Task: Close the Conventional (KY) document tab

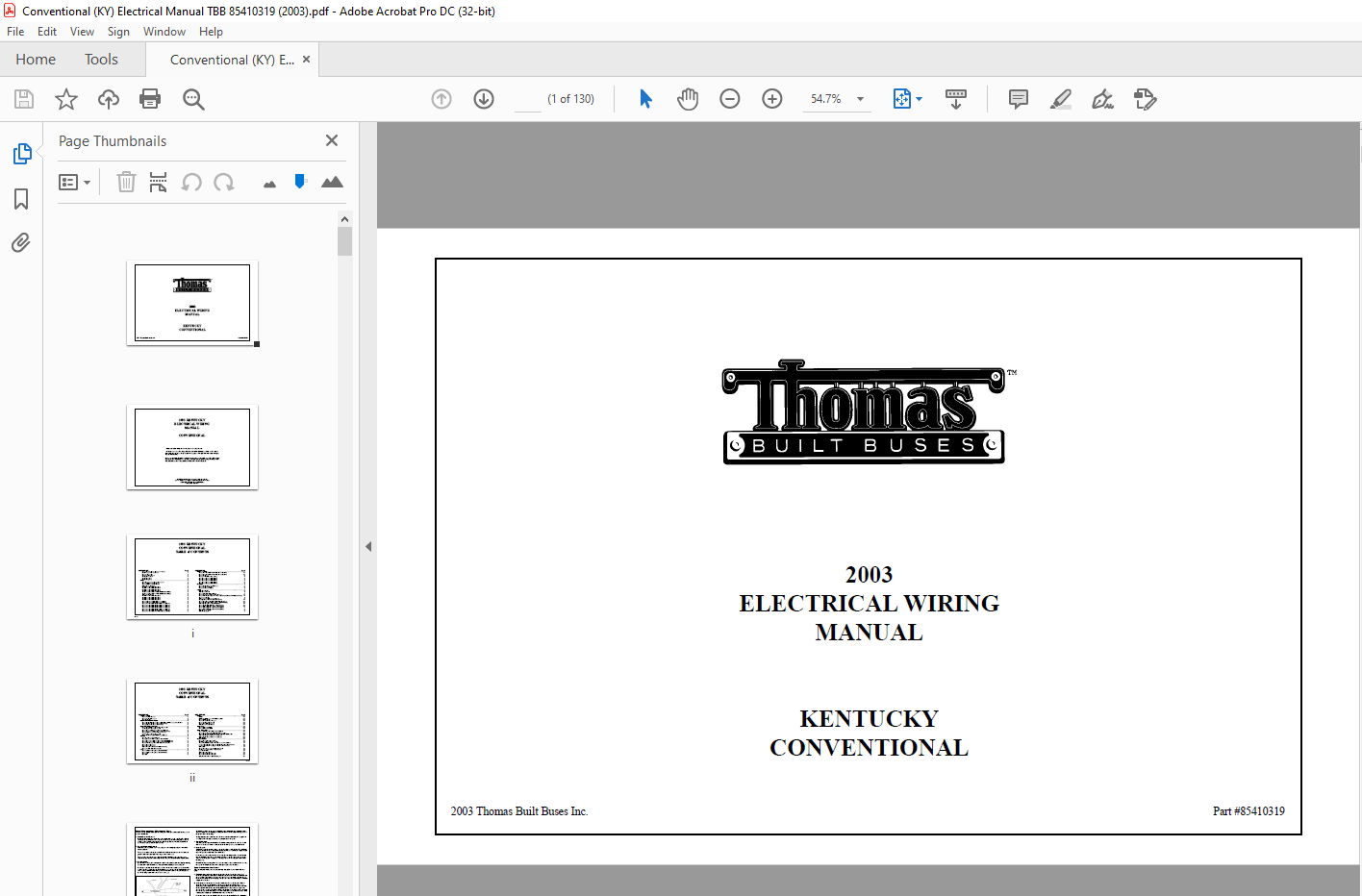Action: click(x=306, y=59)
